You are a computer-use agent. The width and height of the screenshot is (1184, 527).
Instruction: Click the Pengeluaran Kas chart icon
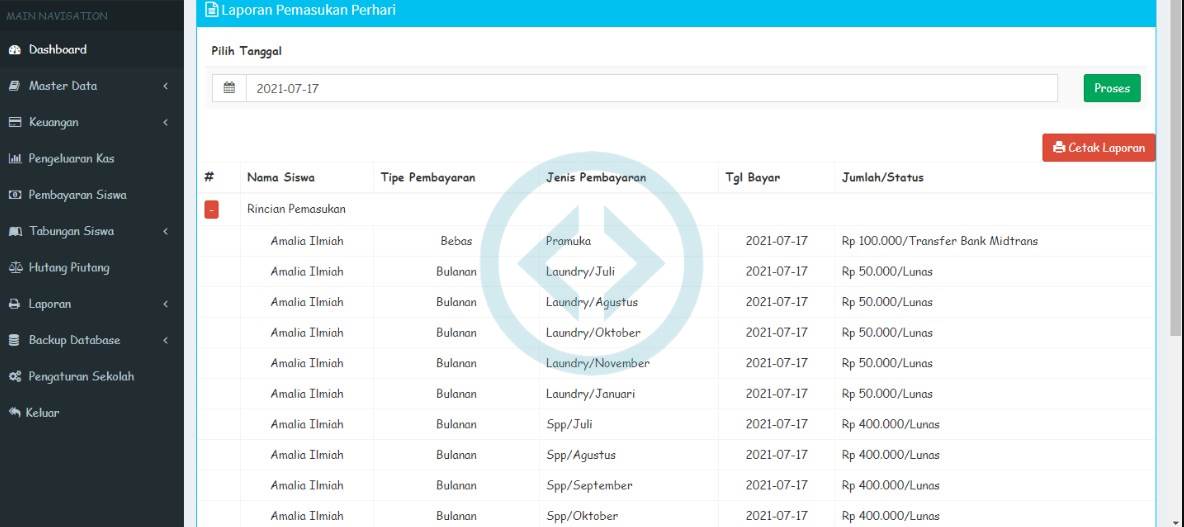click(14, 159)
